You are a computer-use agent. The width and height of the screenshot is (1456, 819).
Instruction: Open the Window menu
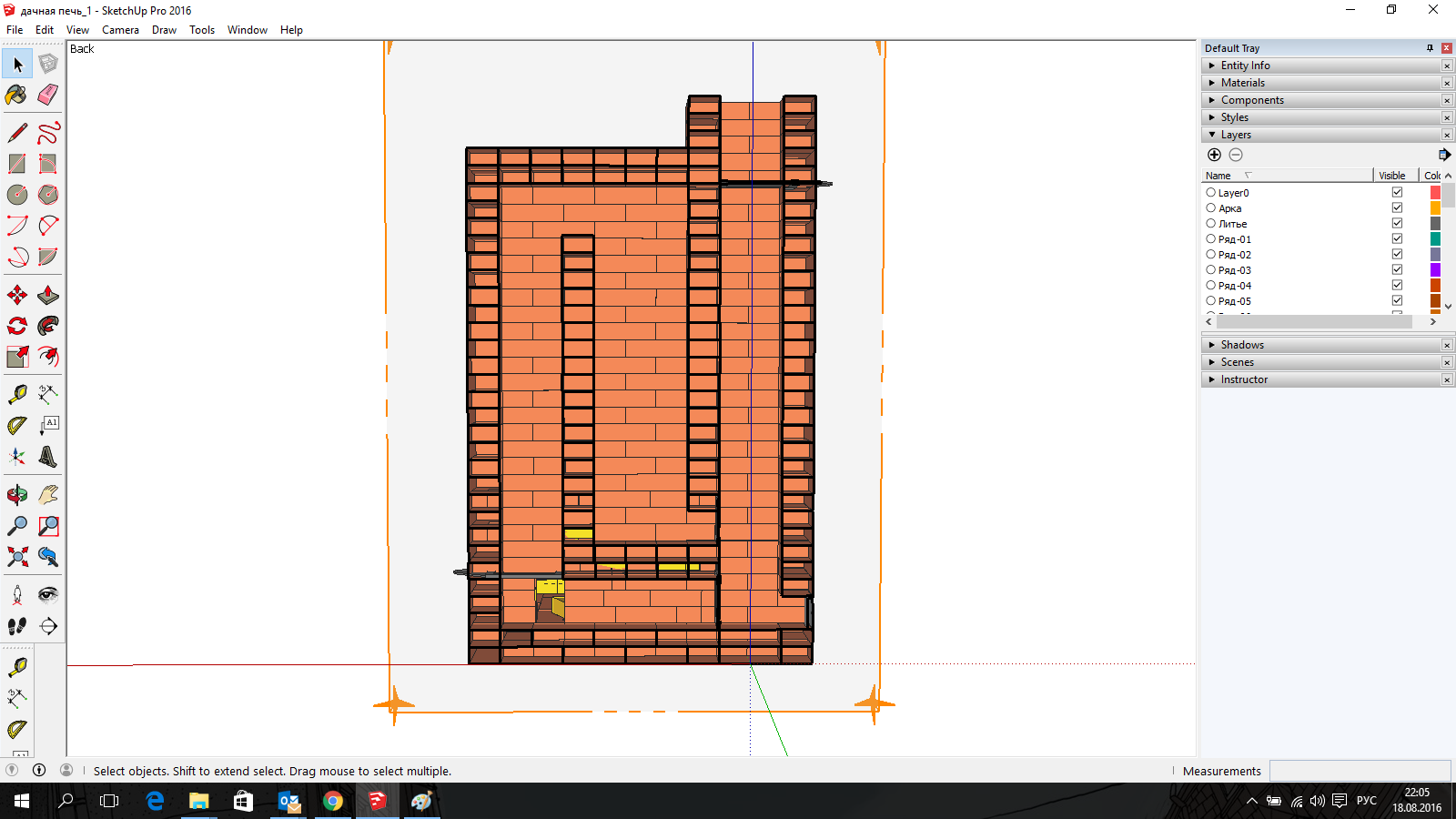pos(247,30)
